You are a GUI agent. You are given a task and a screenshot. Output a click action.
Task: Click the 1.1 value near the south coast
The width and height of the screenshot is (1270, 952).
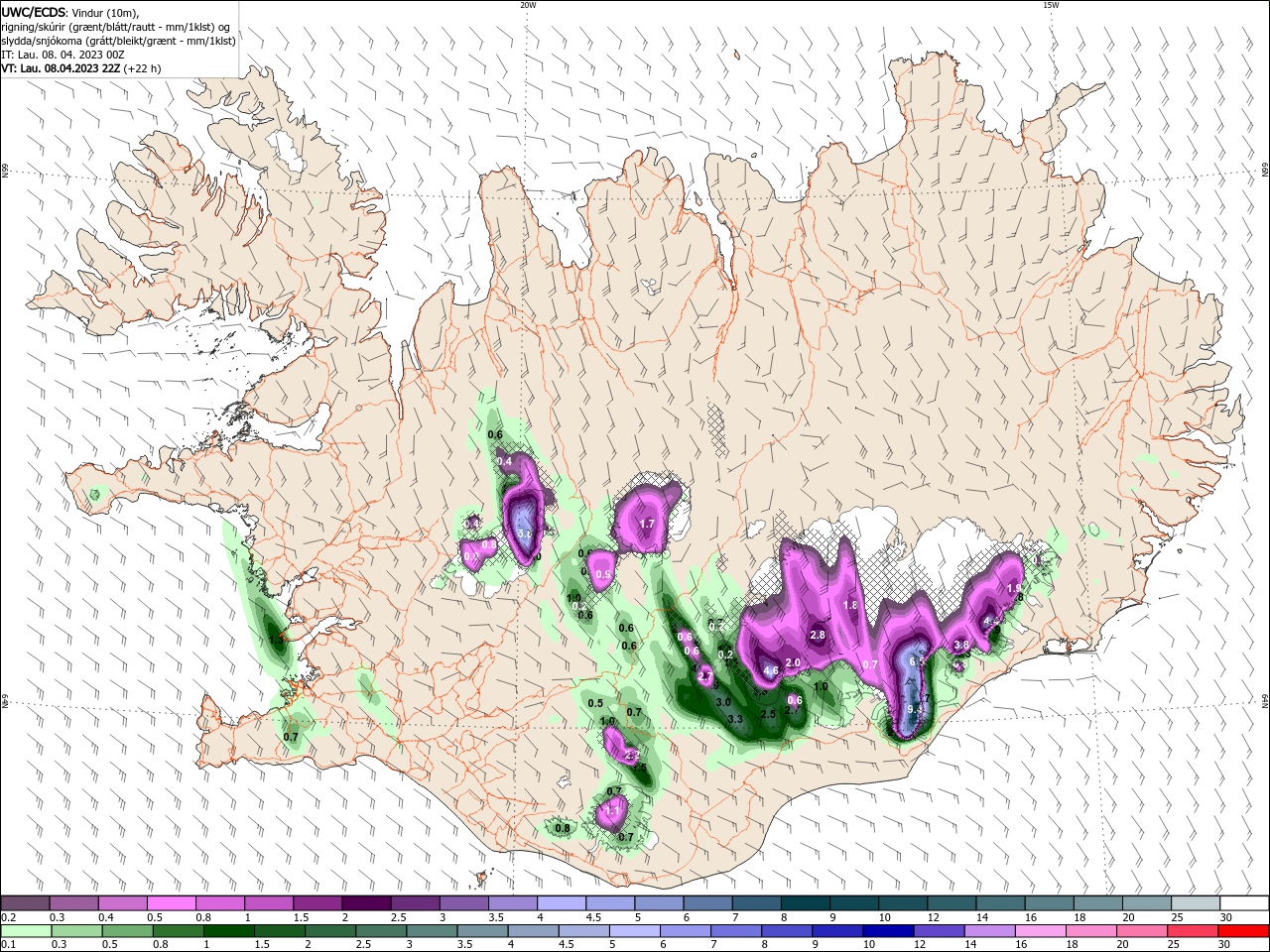[x=612, y=810]
